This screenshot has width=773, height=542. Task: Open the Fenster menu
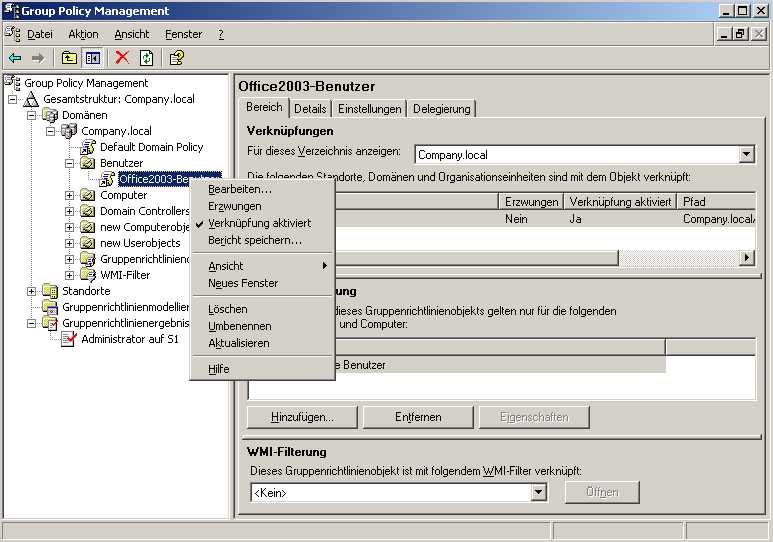point(183,34)
